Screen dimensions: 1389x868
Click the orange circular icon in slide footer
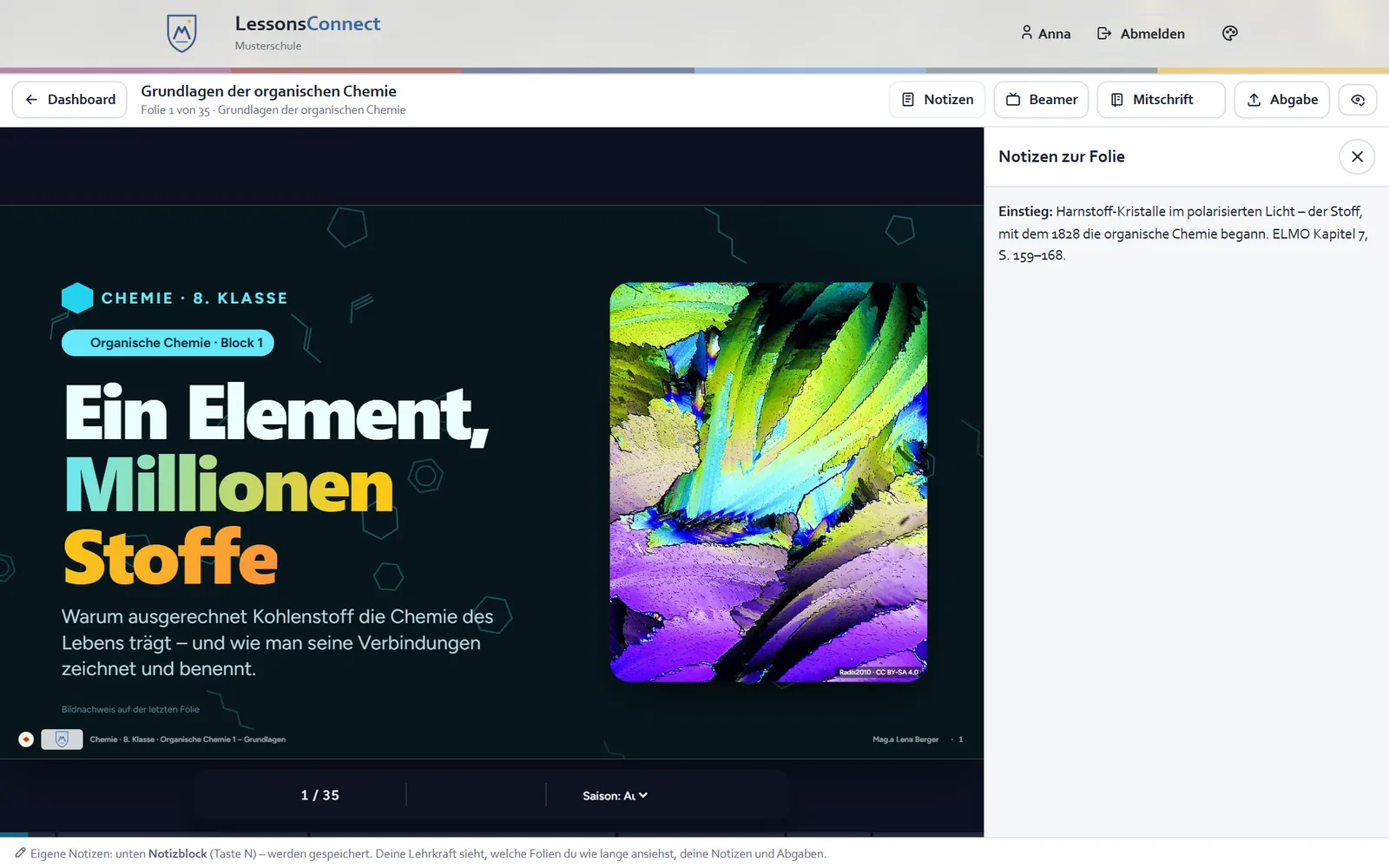[26, 740]
